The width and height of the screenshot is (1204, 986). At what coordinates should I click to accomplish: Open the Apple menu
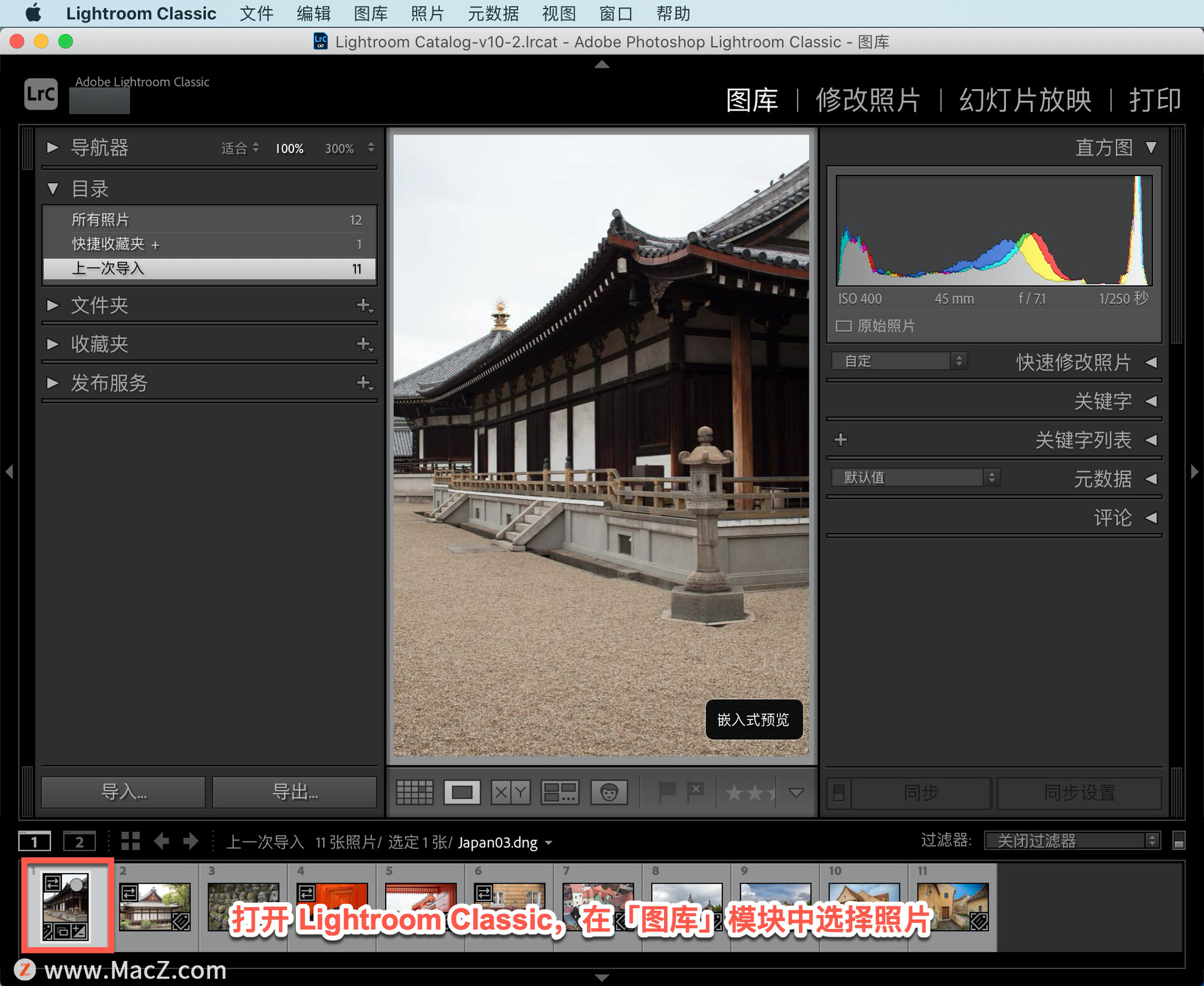(34, 13)
